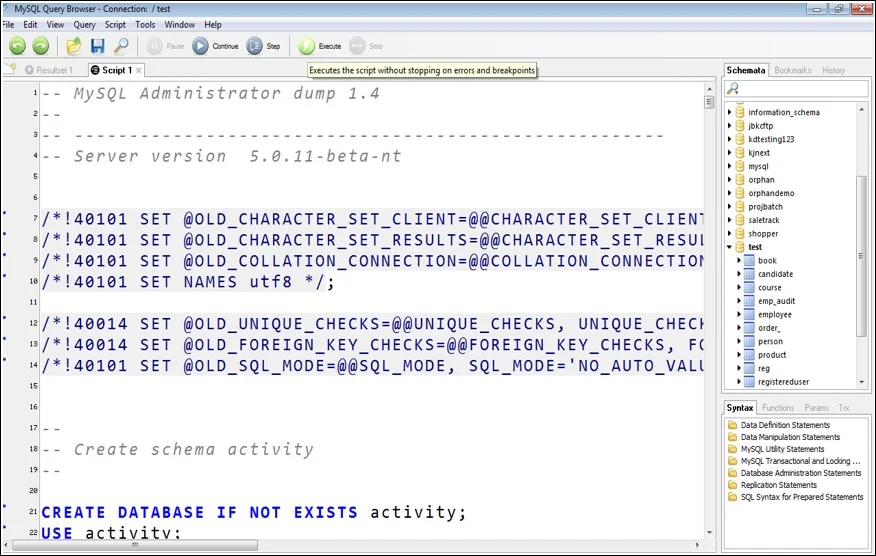876x556 pixels.
Task: Open a script file via folder icon
Action: pos(74,46)
